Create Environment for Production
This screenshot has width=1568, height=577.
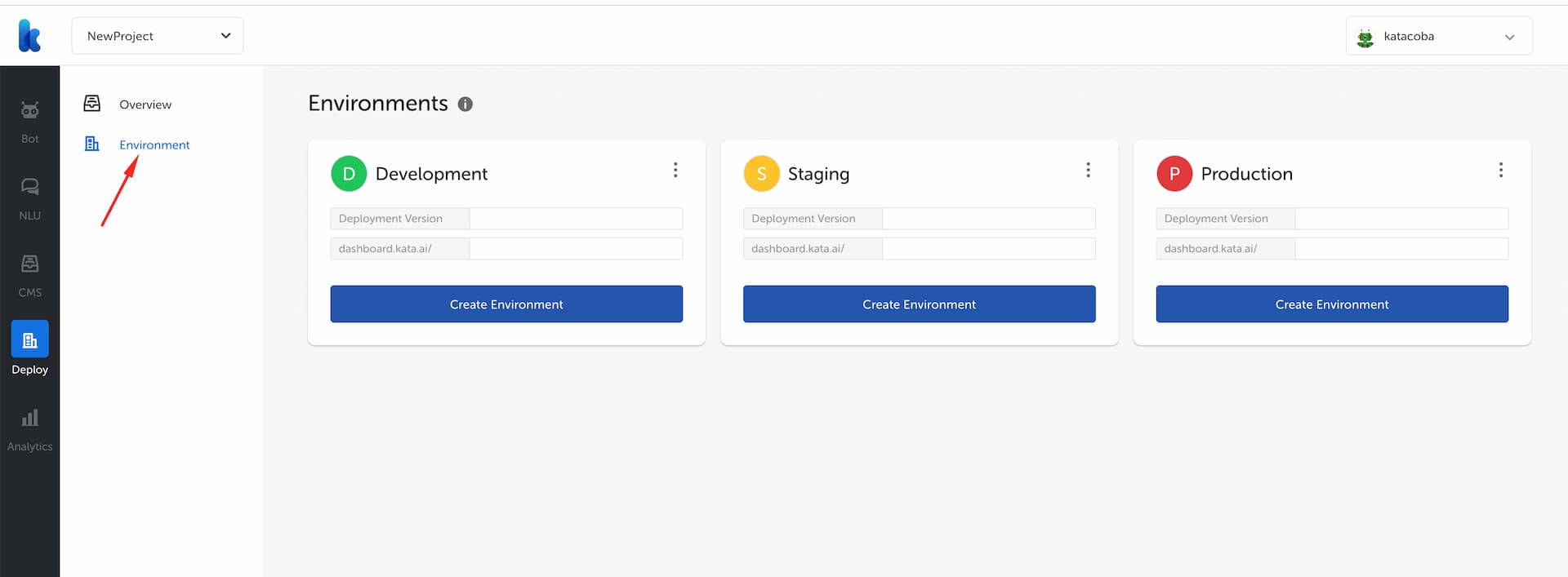coord(1332,304)
